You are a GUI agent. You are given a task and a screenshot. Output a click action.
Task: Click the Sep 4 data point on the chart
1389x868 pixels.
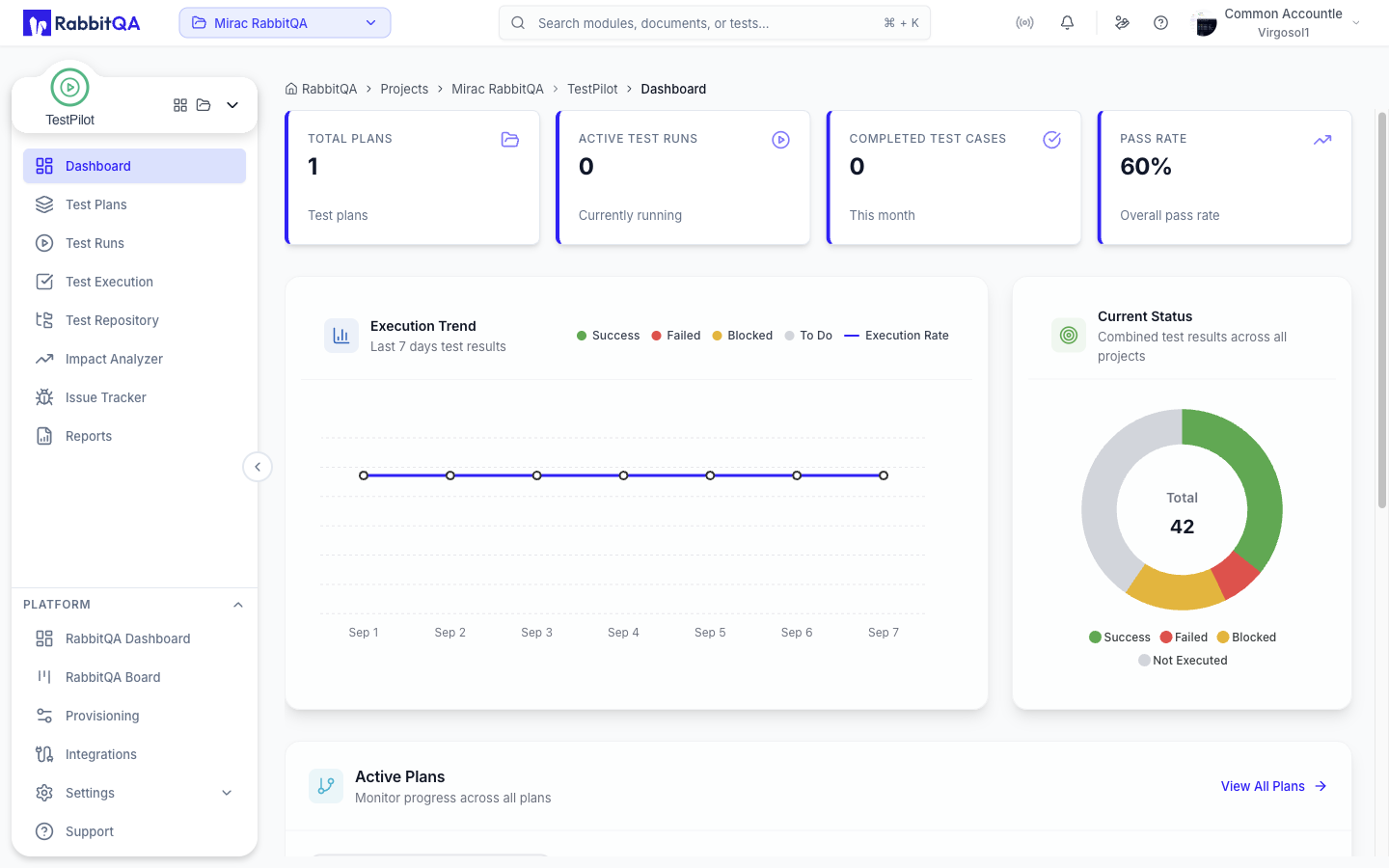coord(624,475)
